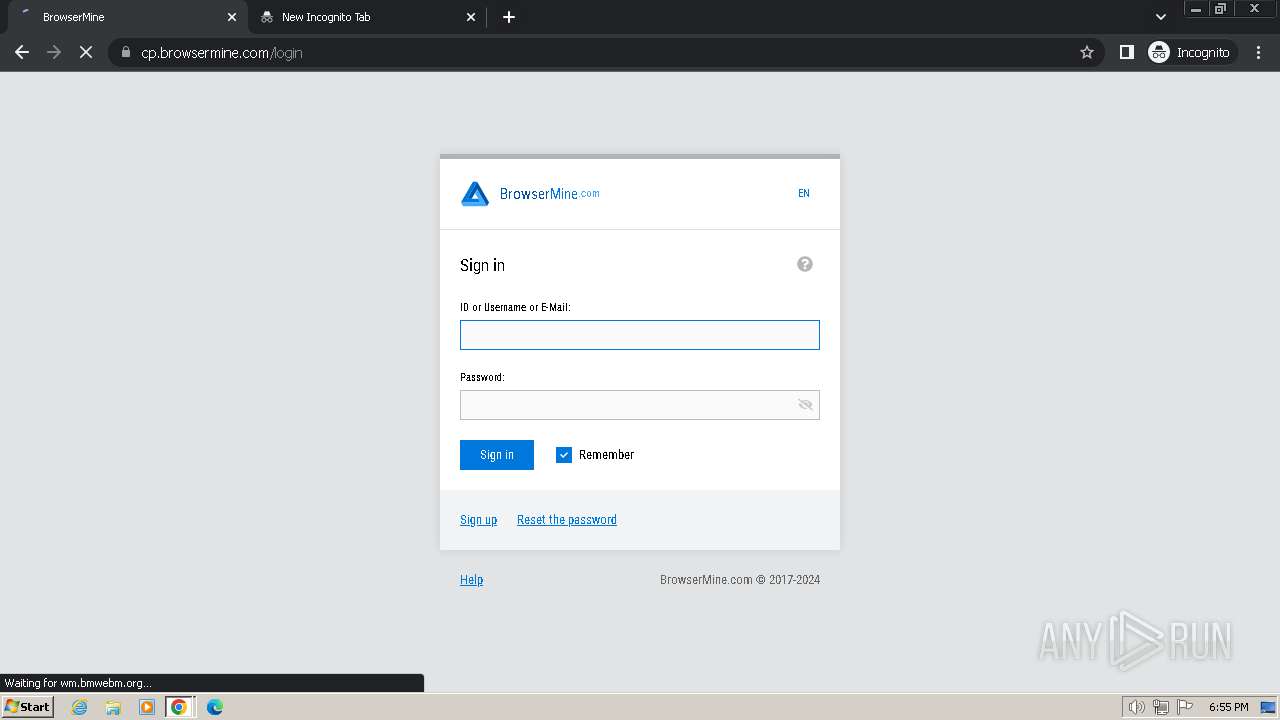
Task: Click the Password: field label
Action: pos(482,378)
